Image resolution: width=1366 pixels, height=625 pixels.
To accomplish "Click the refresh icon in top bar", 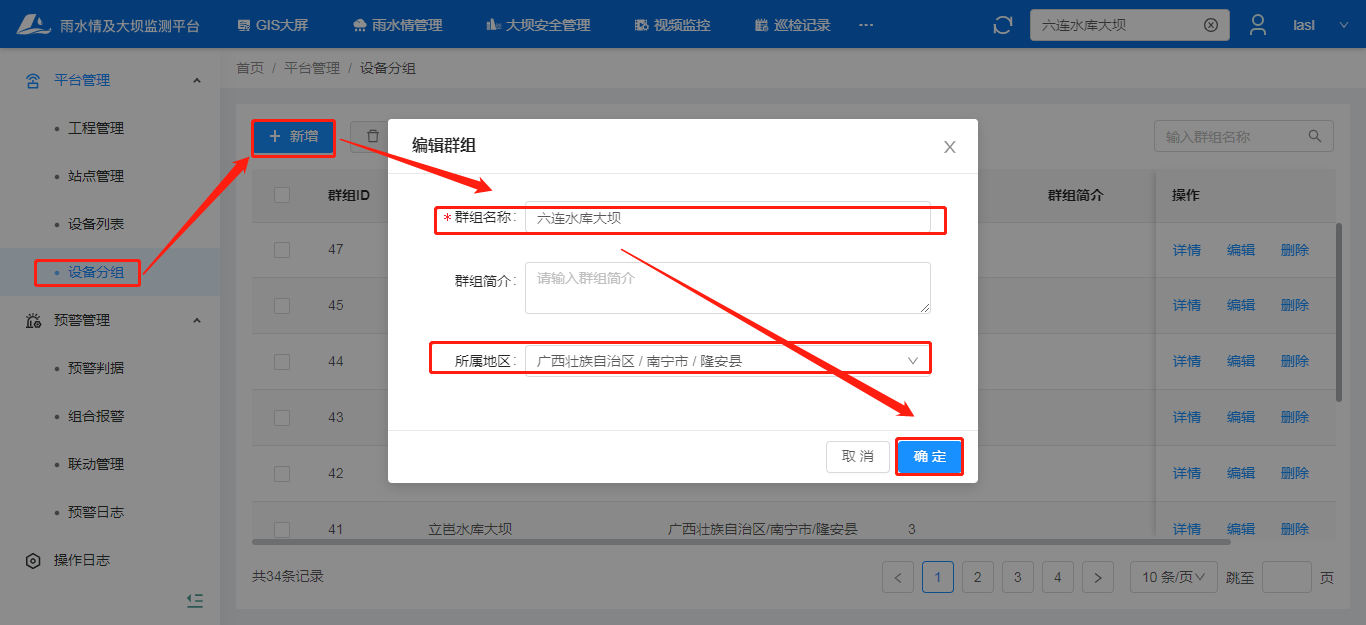I will coord(1003,25).
